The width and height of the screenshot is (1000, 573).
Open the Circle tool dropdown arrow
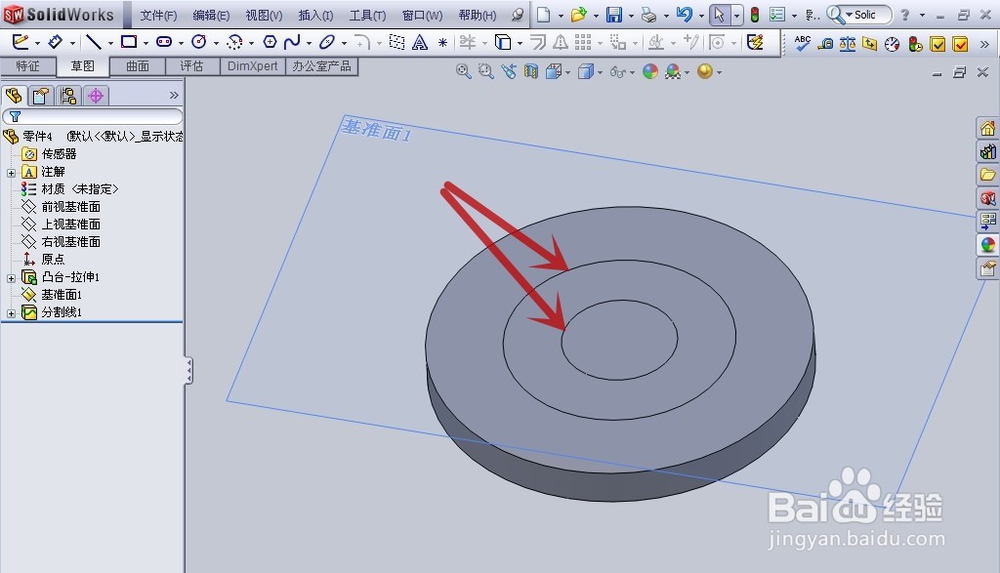(216, 43)
